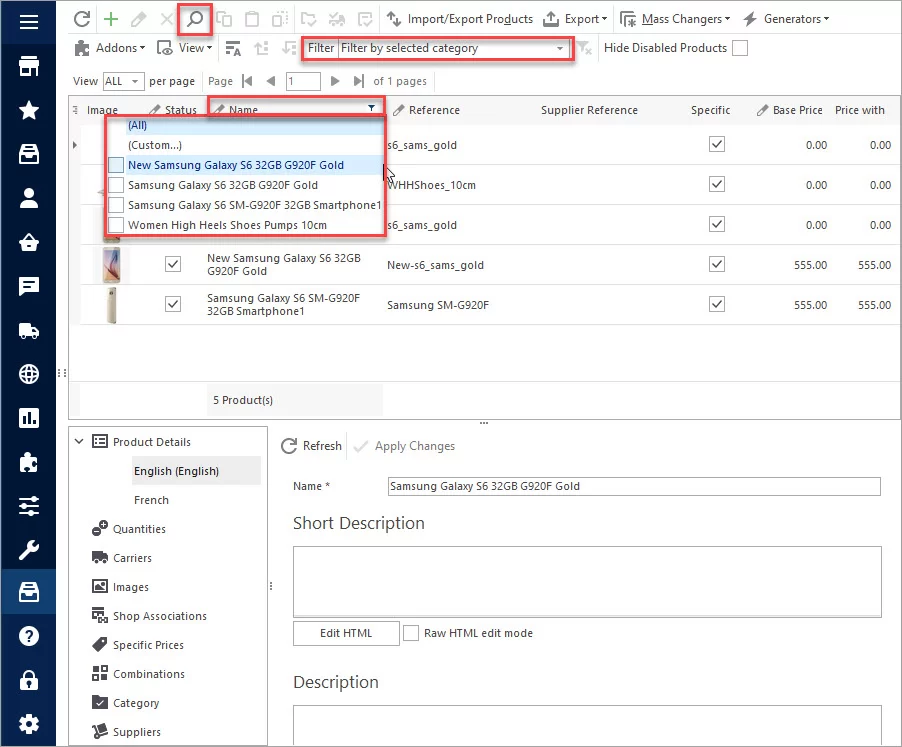Check the 'Women High Heels Shoes Pumps 10cm' filter box

116,225
